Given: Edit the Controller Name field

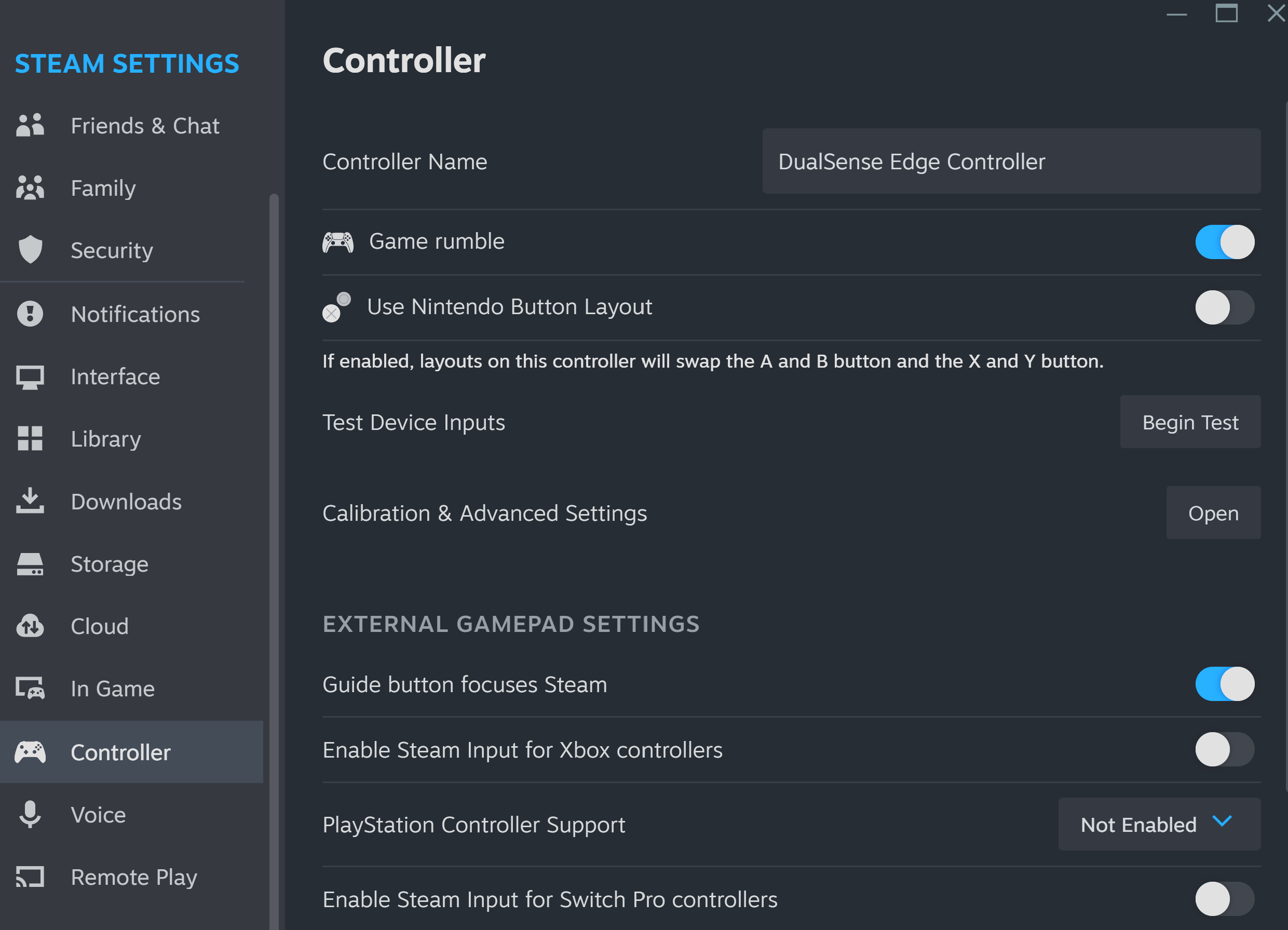Looking at the screenshot, I should coord(1010,162).
